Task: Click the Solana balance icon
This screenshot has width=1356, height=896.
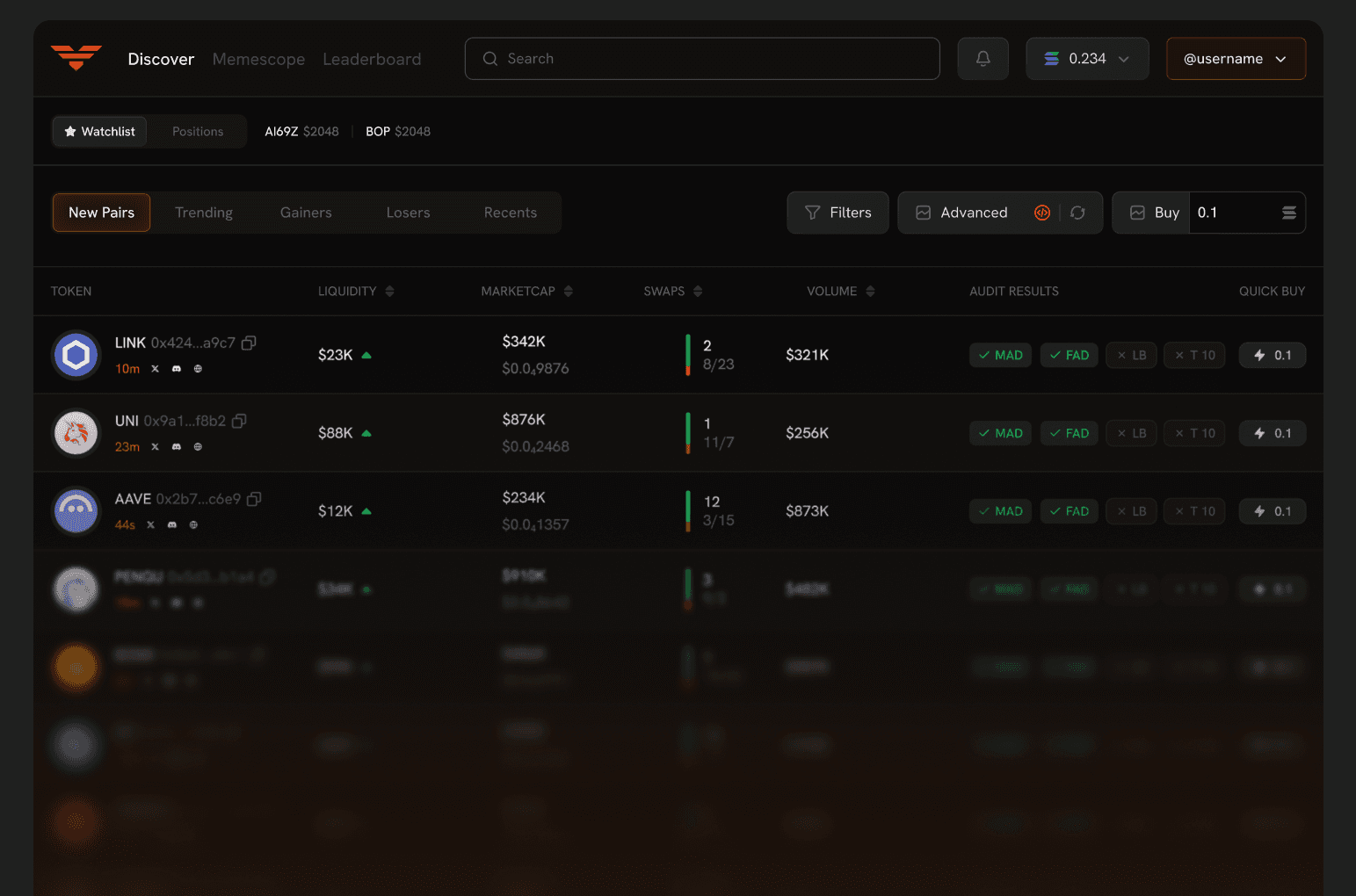Action: pyautogui.click(x=1051, y=59)
